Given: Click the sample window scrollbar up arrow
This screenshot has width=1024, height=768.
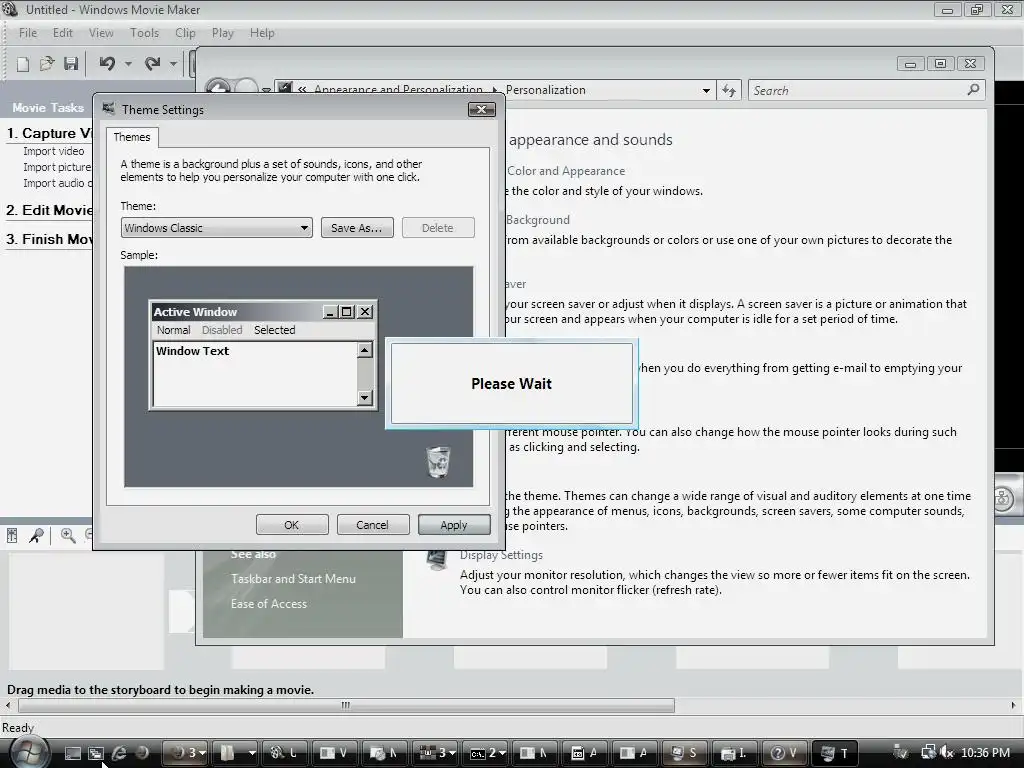Looking at the screenshot, I should pos(365,351).
